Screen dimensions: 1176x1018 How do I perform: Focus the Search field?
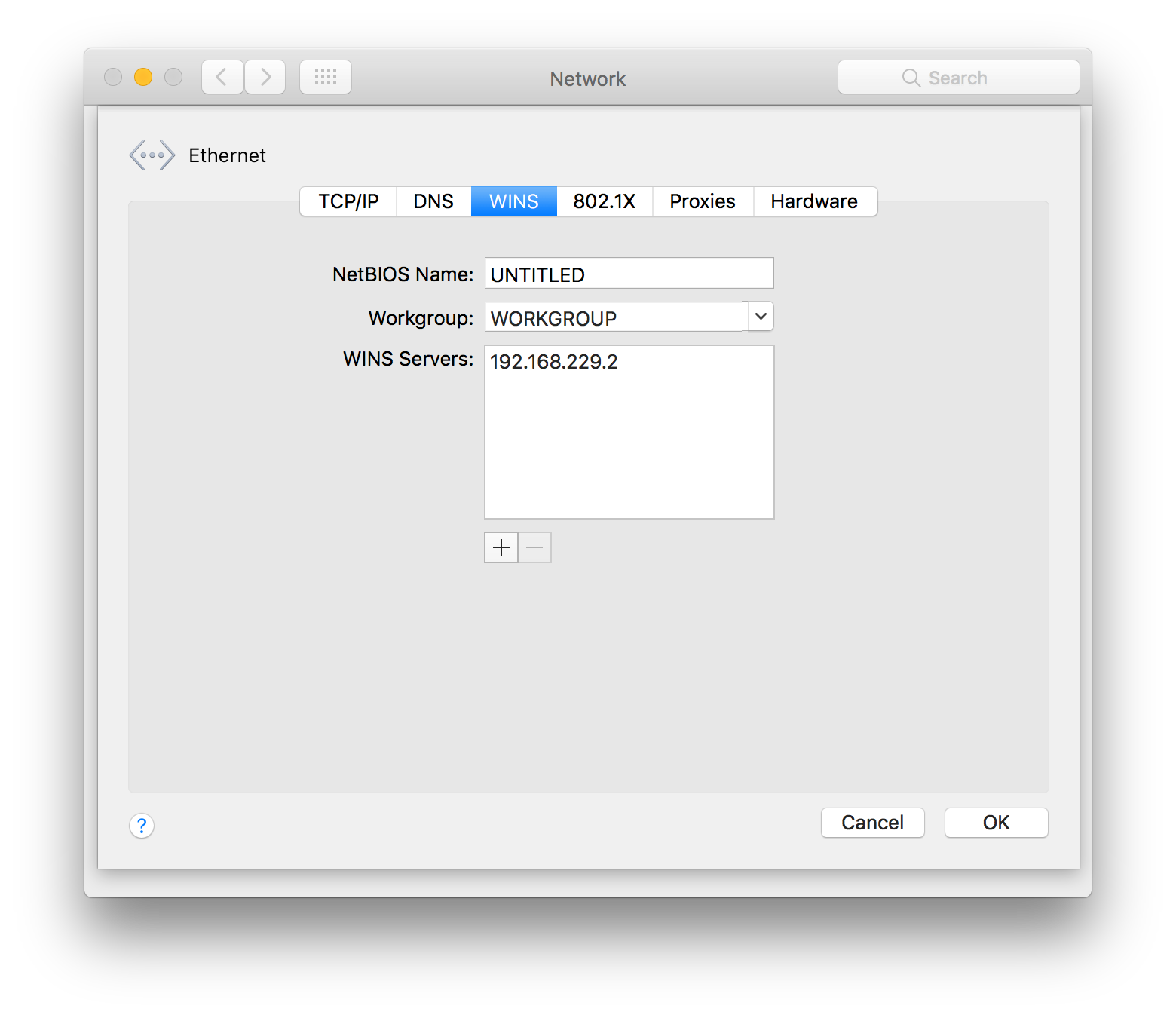click(x=959, y=78)
